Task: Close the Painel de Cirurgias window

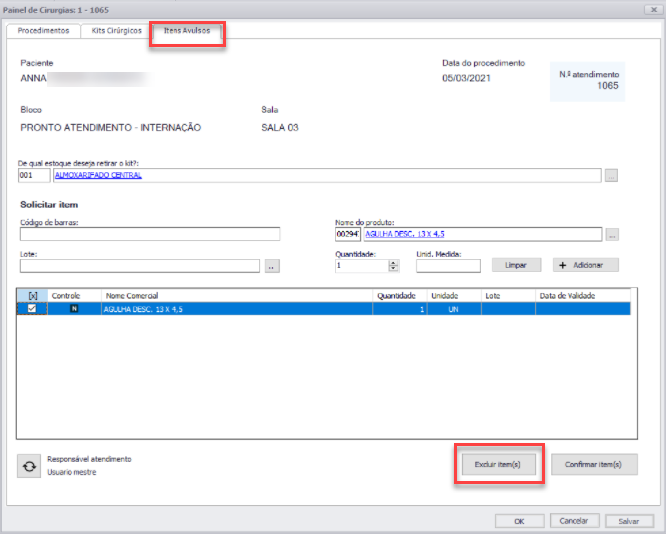Action: pyautogui.click(x=654, y=9)
